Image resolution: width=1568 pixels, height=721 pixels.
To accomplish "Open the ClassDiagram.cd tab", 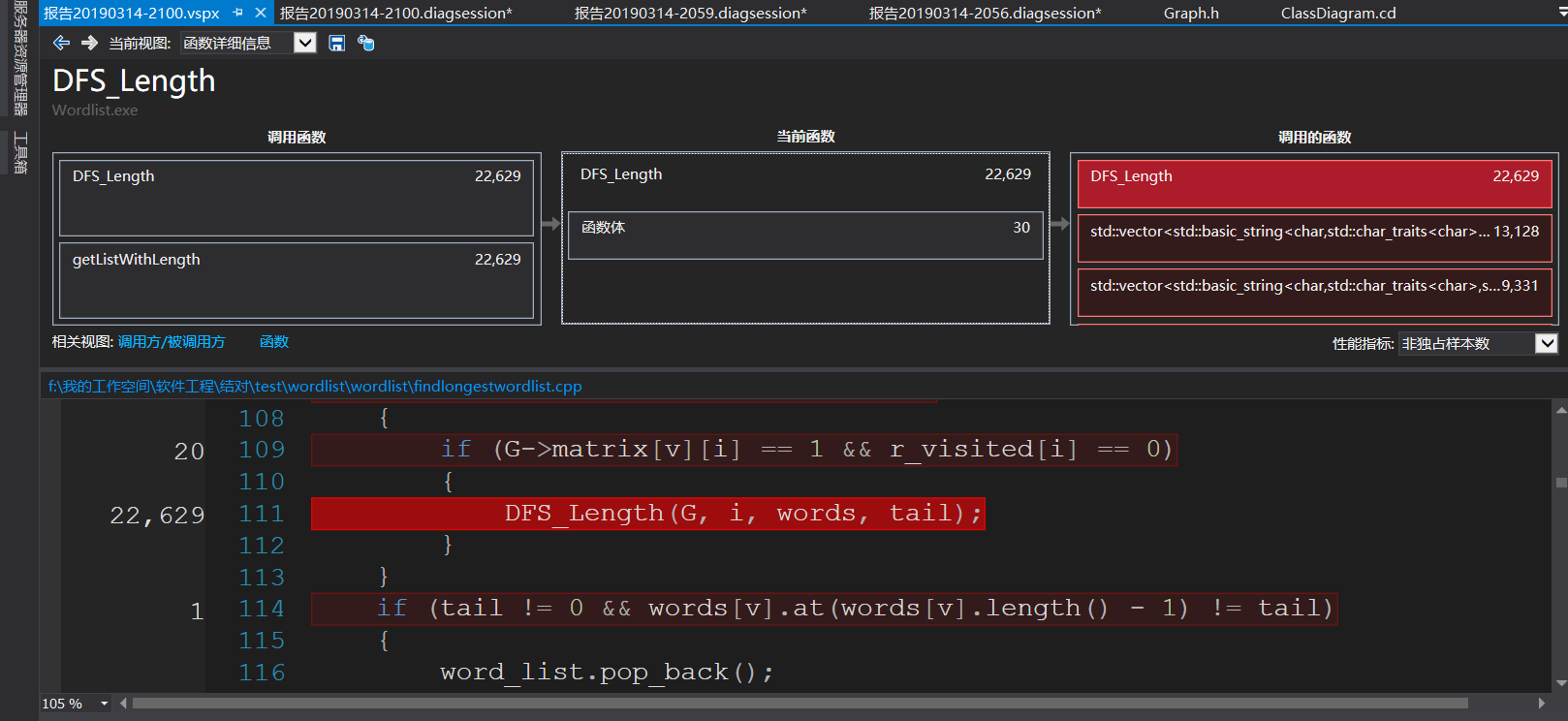I will coord(1338,13).
